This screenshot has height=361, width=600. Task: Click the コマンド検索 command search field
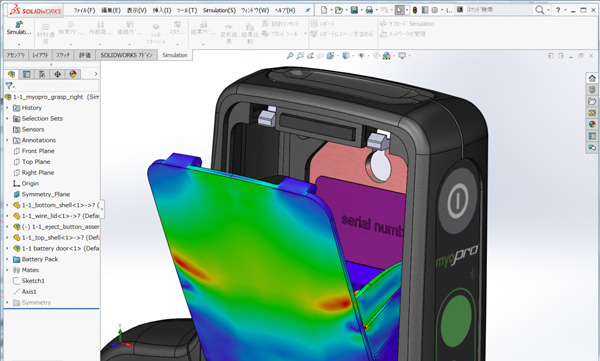tap(494, 10)
